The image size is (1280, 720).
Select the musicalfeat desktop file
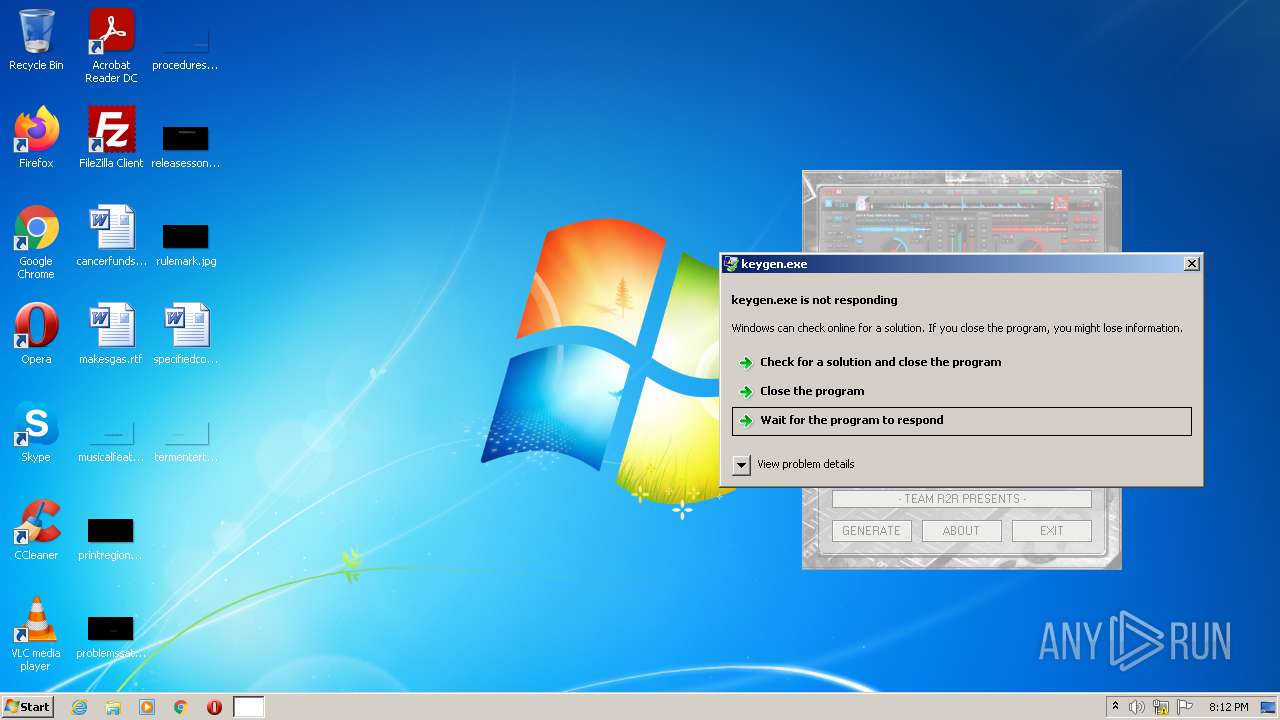point(111,440)
